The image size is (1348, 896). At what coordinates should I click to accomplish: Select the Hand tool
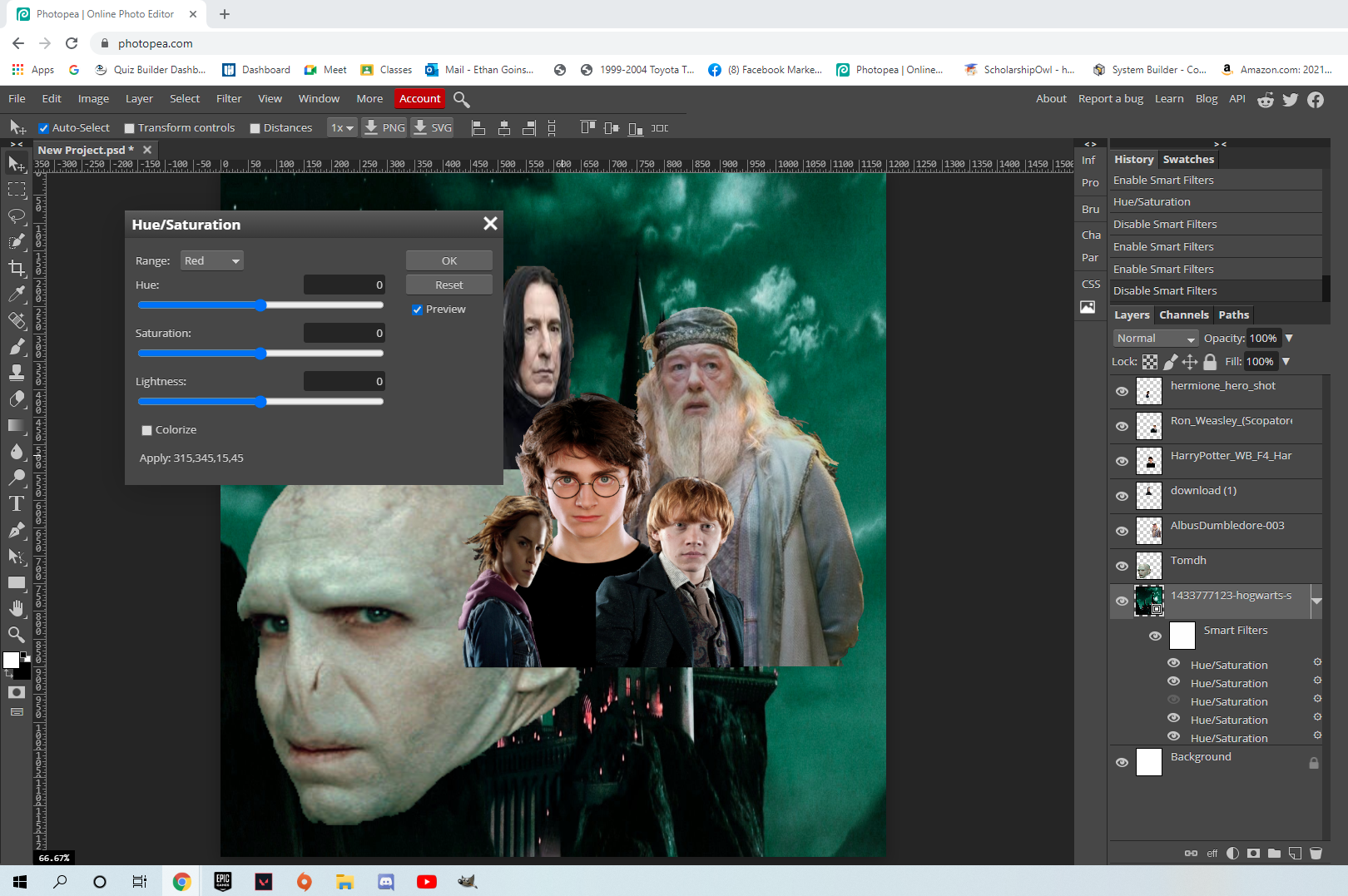[17, 608]
